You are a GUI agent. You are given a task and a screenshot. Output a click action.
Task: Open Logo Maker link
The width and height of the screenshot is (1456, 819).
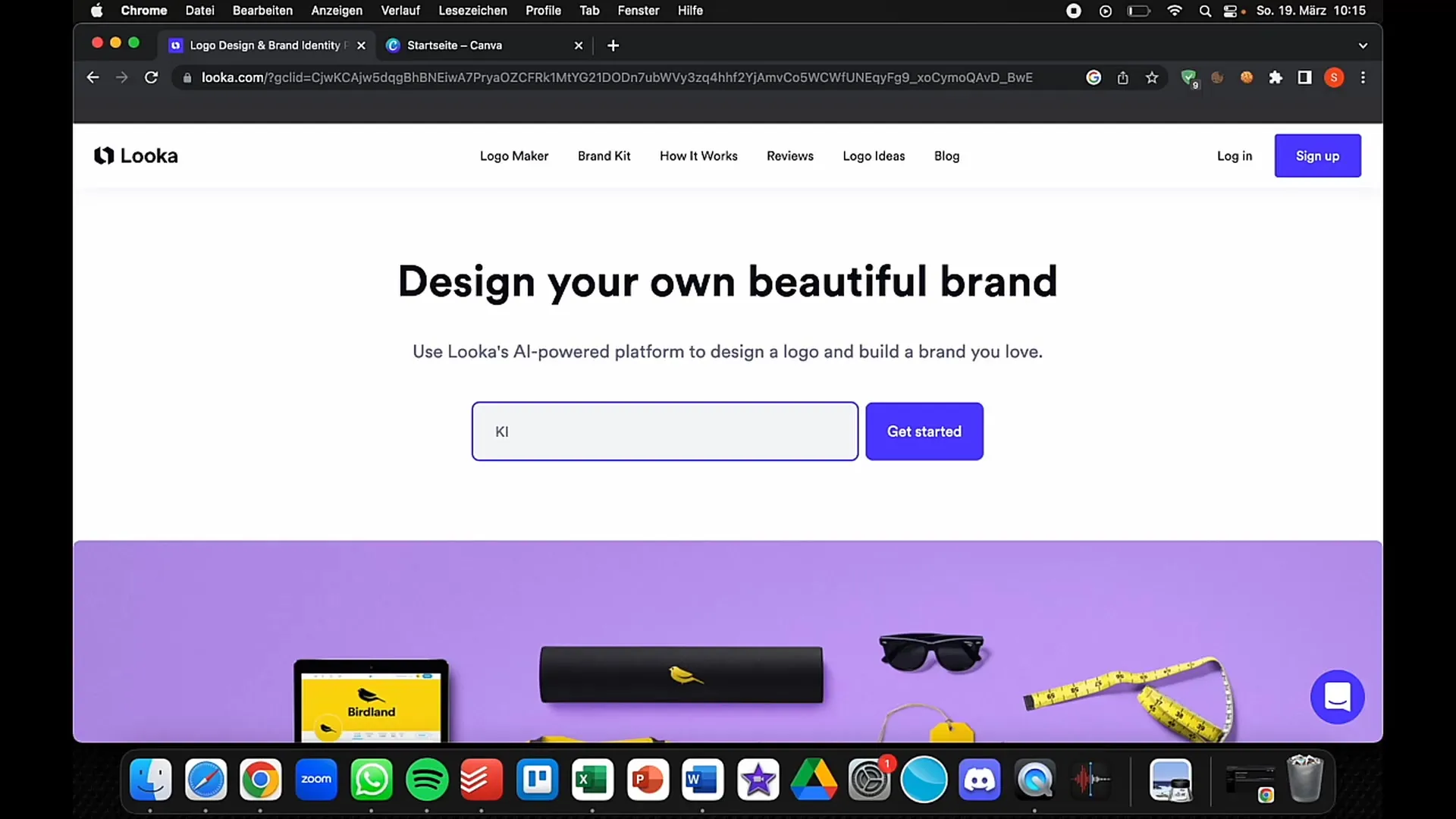(513, 155)
